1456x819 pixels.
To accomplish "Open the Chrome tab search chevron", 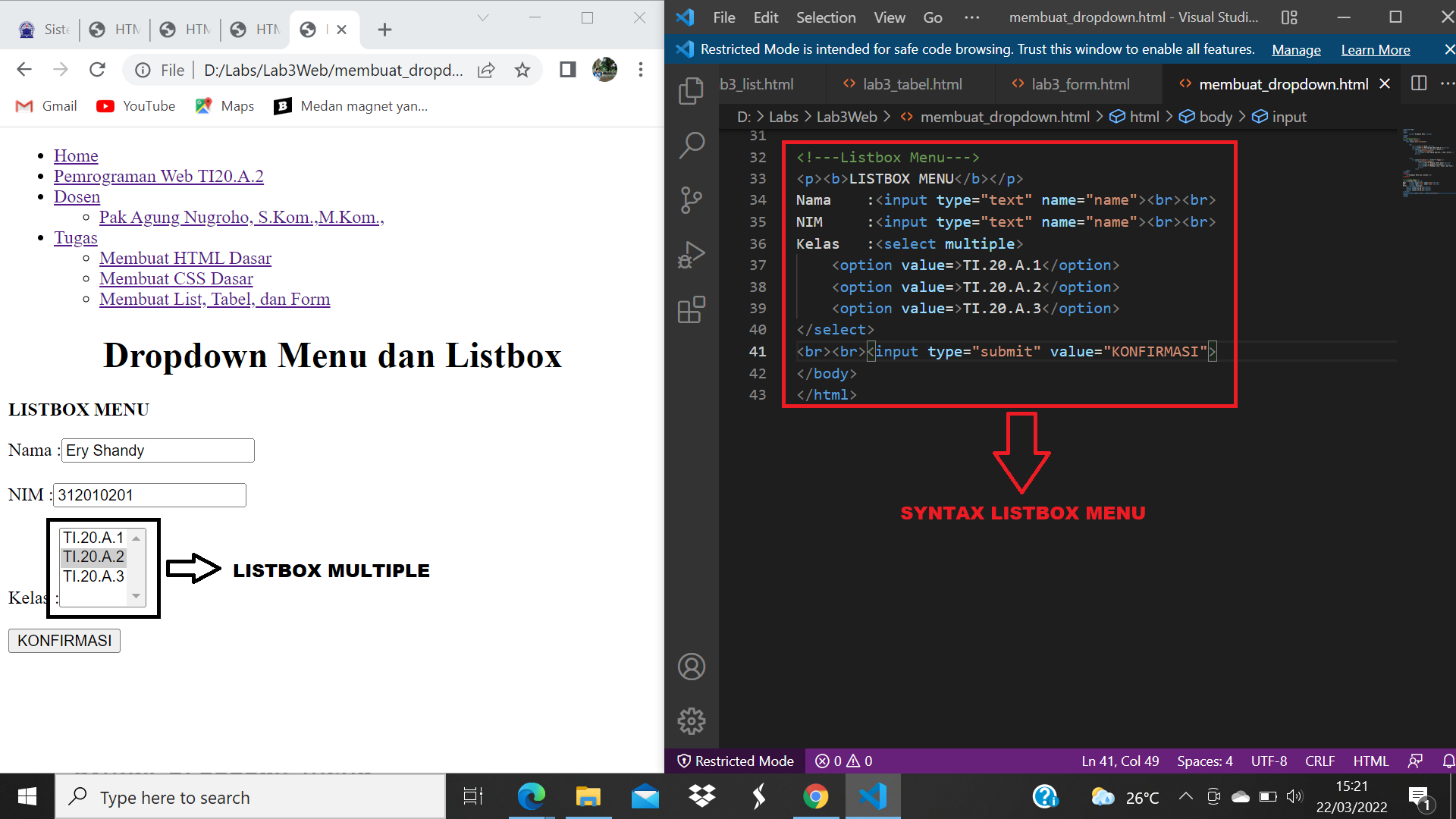I will (483, 17).
